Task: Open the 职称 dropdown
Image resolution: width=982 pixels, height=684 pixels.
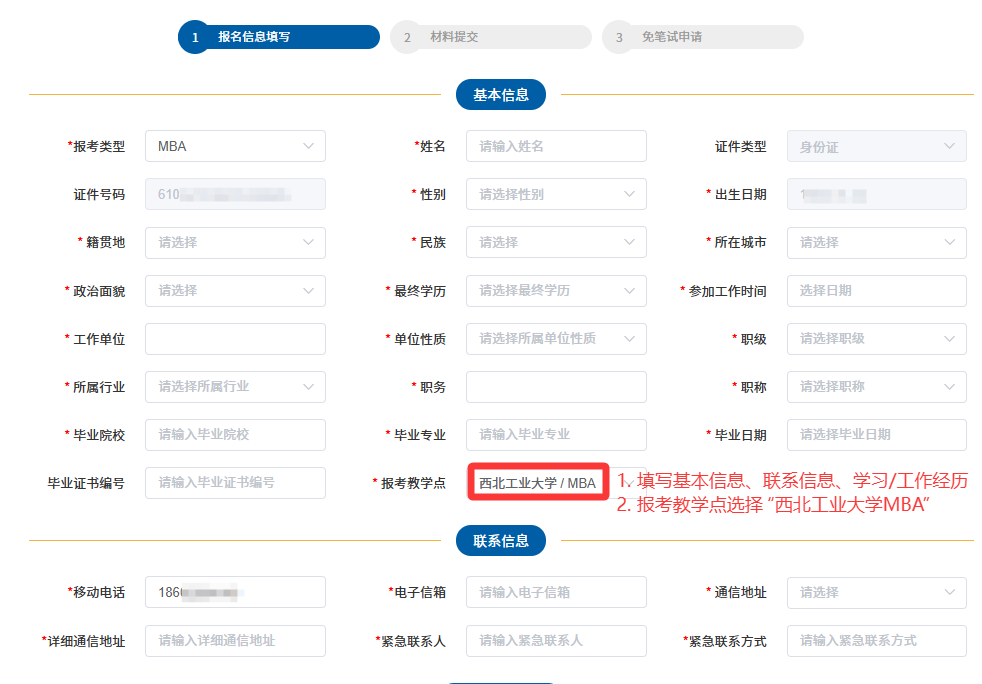Action: 875,386
